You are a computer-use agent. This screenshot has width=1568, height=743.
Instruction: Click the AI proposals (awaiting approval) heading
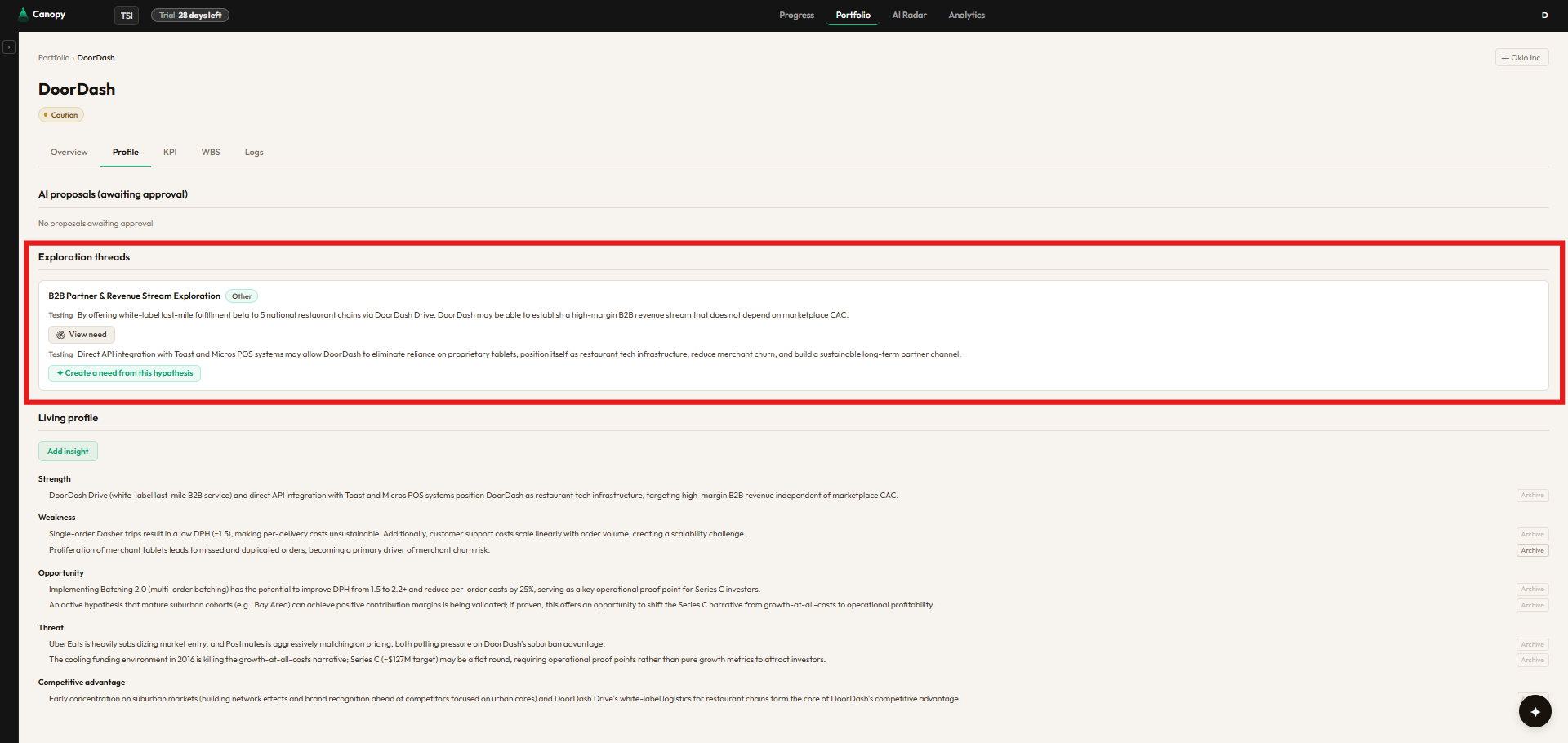[x=113, y=194]
